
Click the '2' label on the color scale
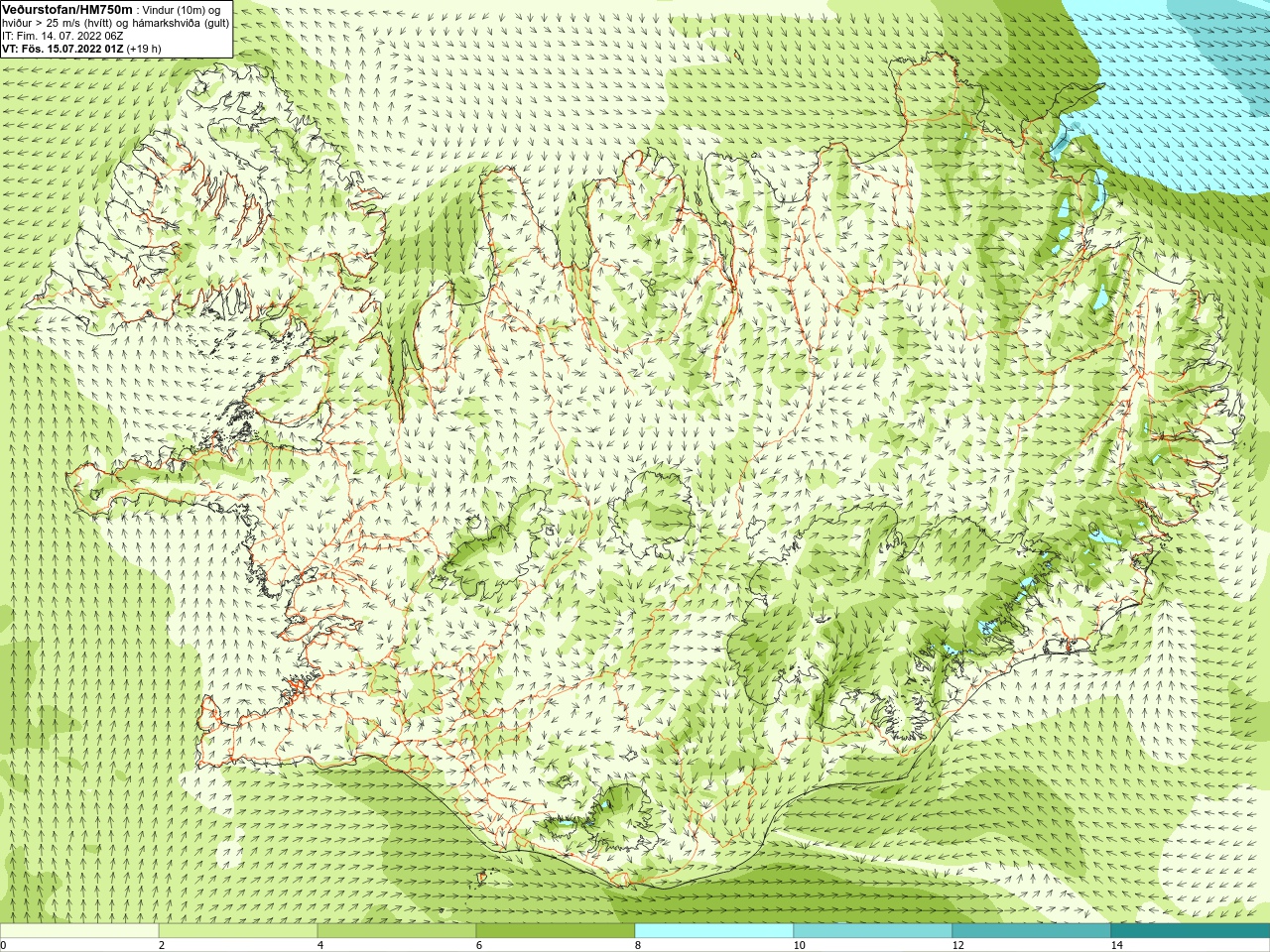coord(162,945)
